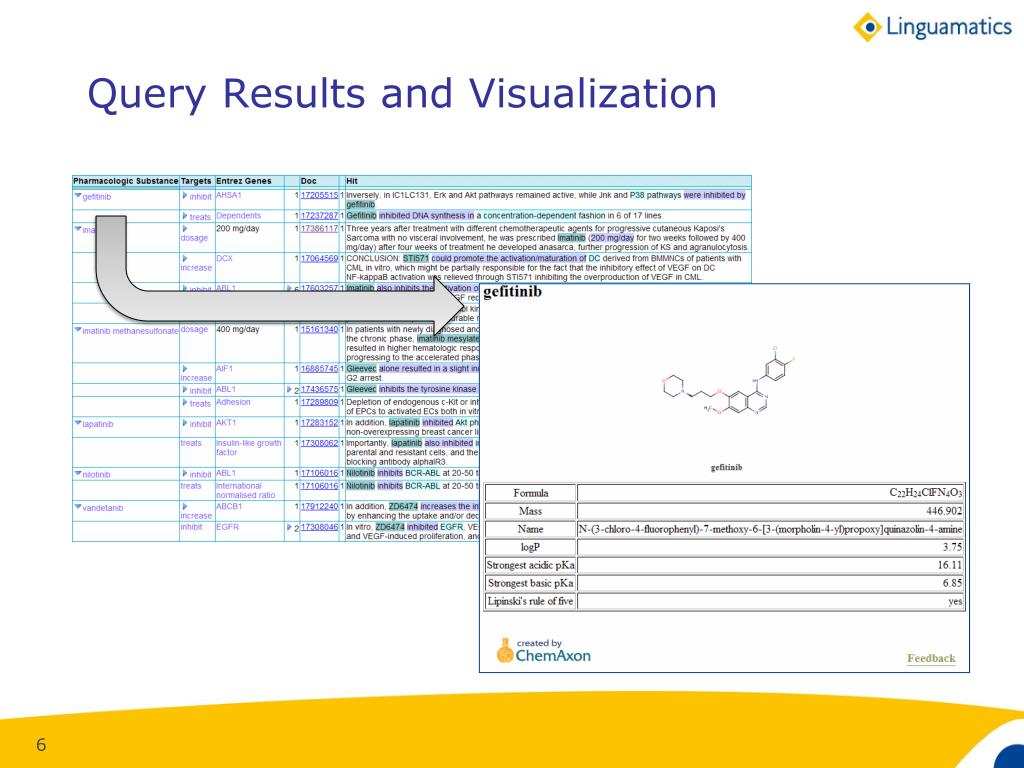This screenshot has height=768, width=1024.
Task: Select the 400 mg/day dosage cell
Action: pyautogui.click(x=238, y=329)
